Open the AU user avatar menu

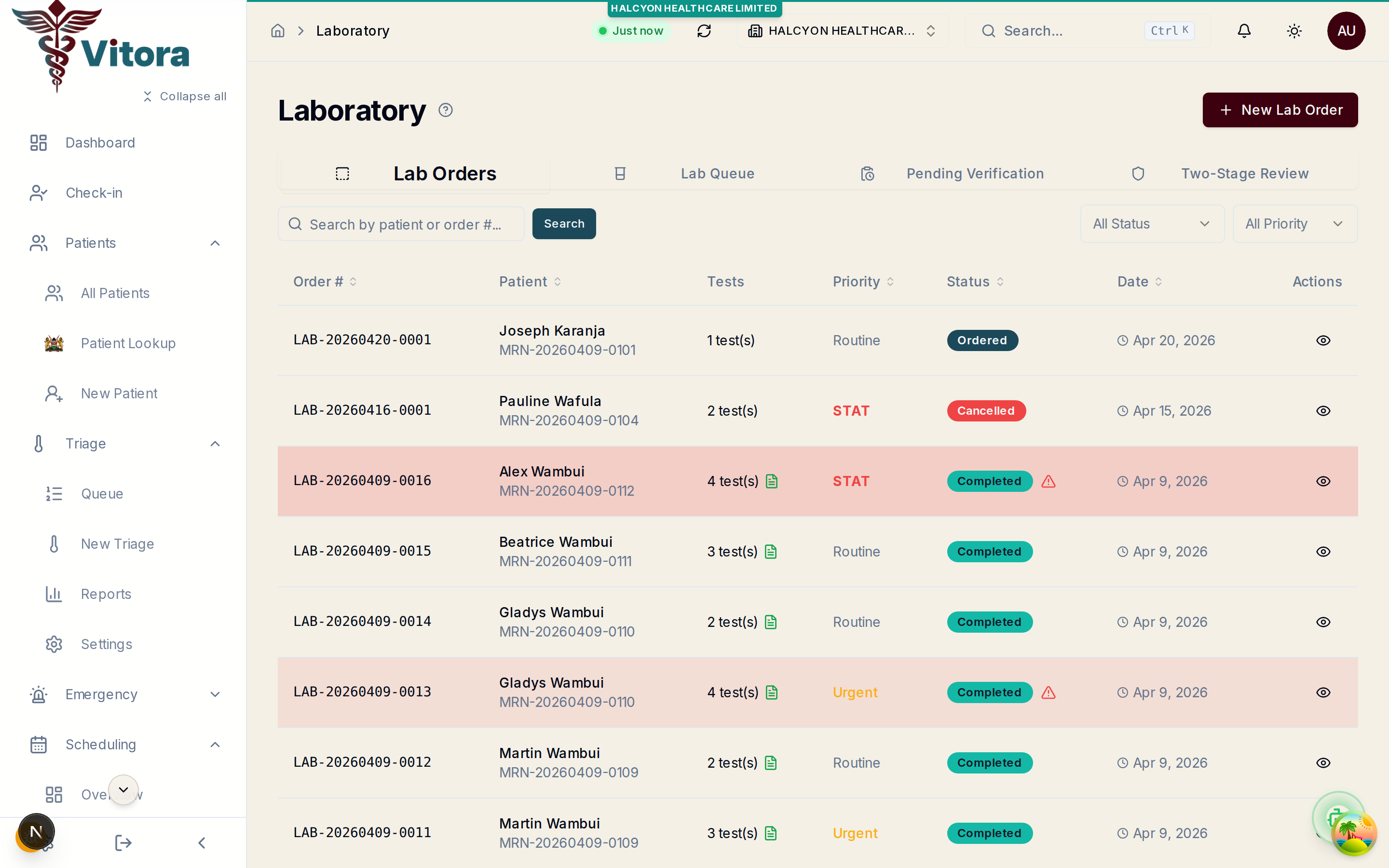[1346, 31]
